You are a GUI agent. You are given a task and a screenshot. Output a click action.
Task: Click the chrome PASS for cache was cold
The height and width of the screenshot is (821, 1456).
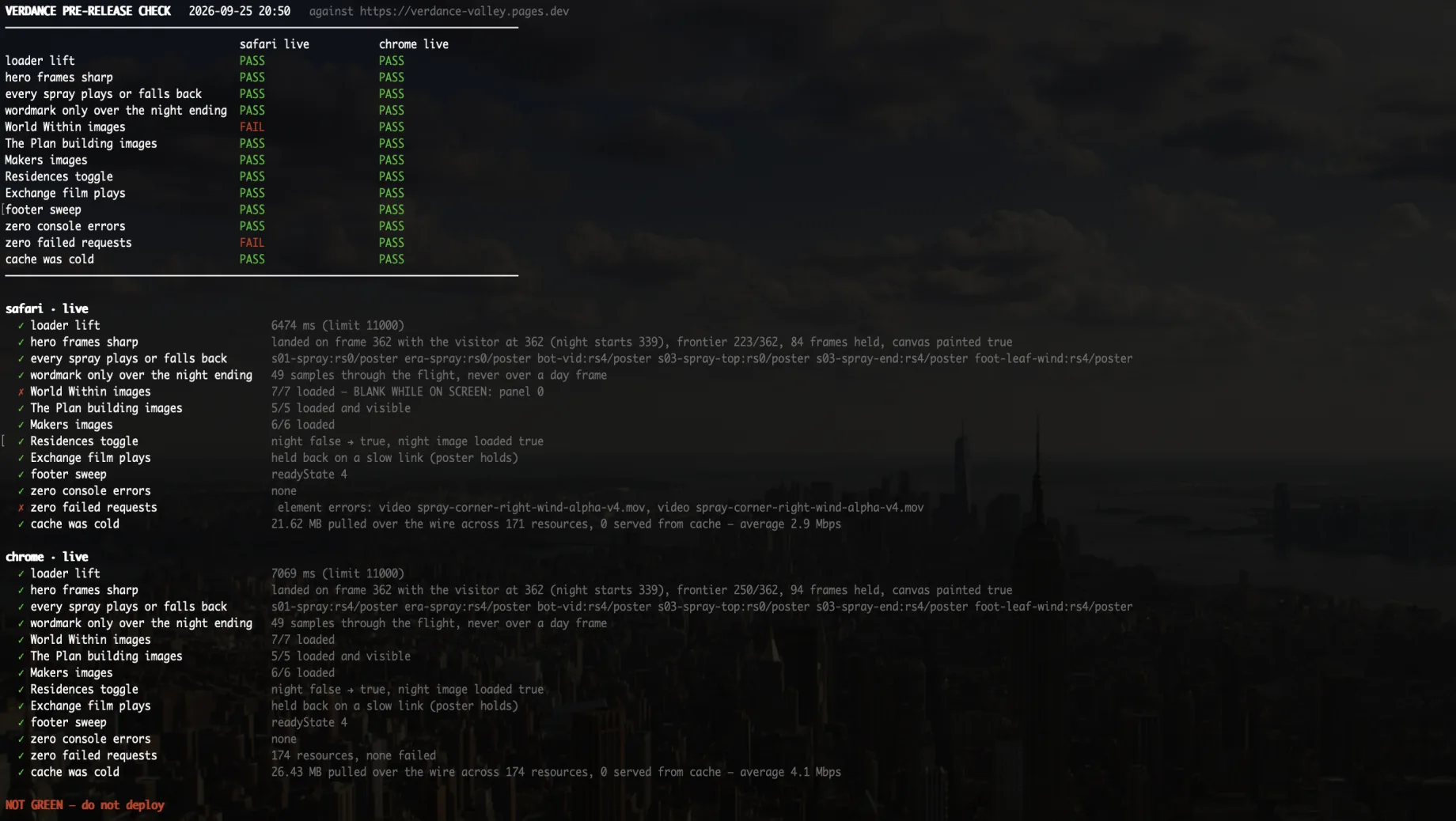click(391, 259)
